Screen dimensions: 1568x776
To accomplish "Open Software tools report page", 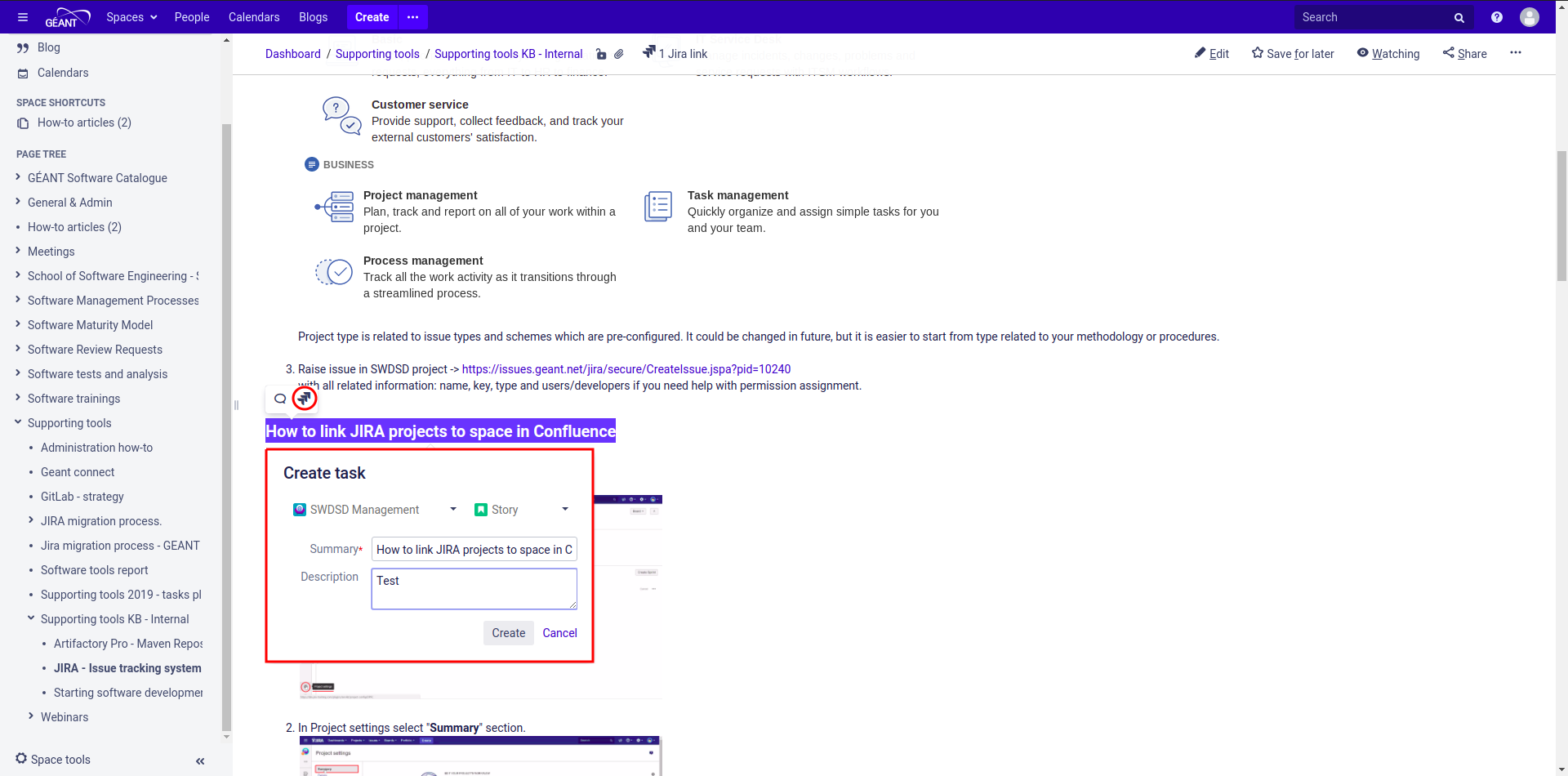I will point(95,570).
